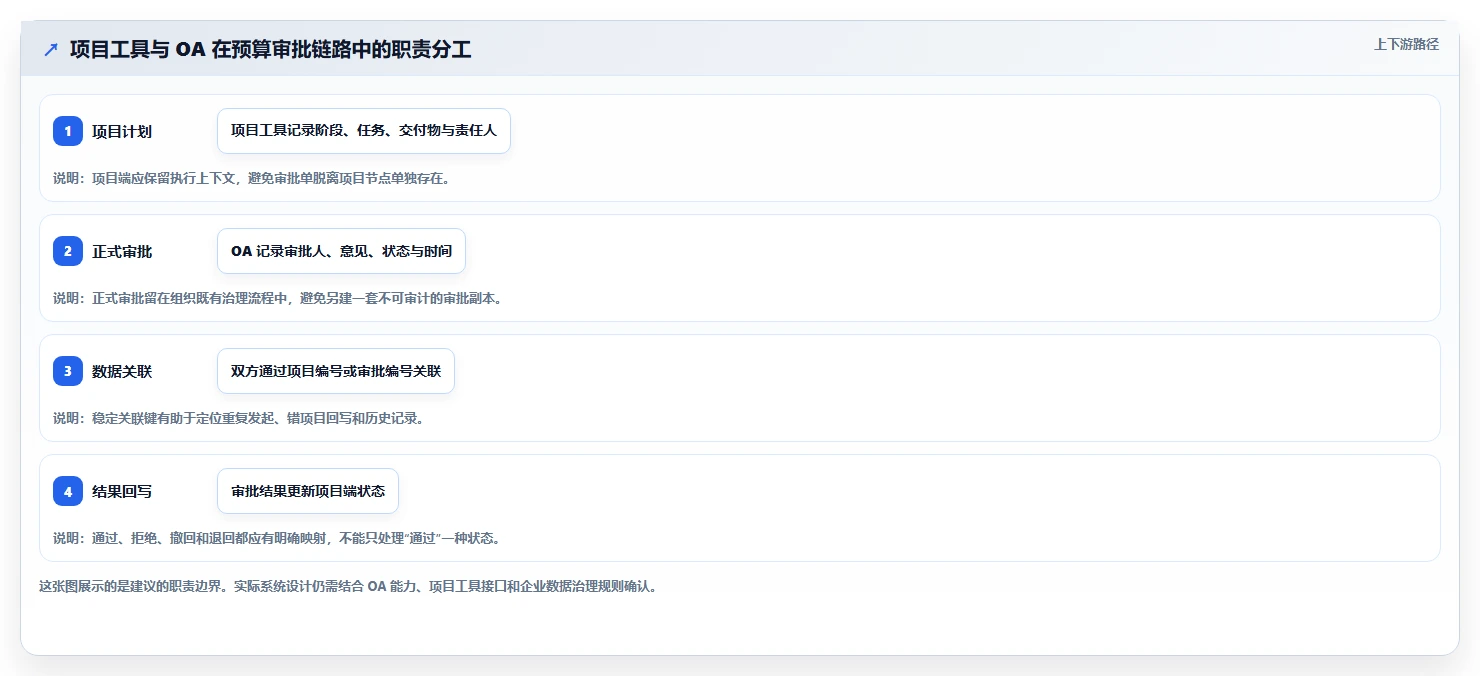This screenshot has width=1480, height=676.
Task: Click the note starting 说明:通过、拒绝、撤回和退回
Action: [x=276, y=538]
